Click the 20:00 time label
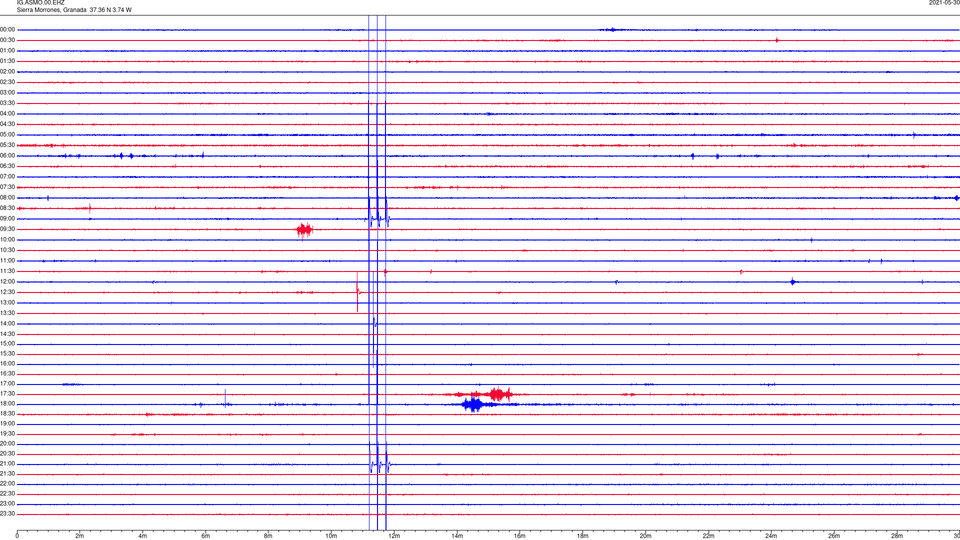This screenshot has height=540, width=960. 8,444
